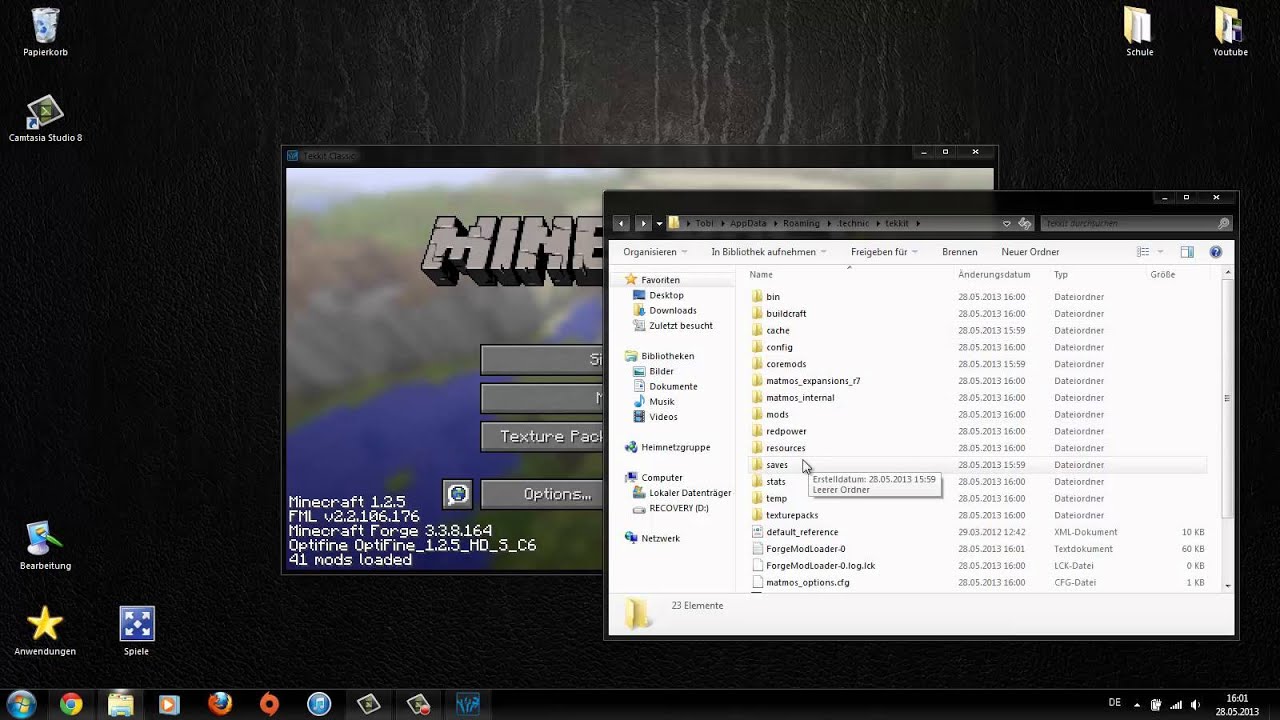The height and width of the screenshot is (720, 1280).
Task: Open iTunes from the taskbar
Action: [319, 705]
